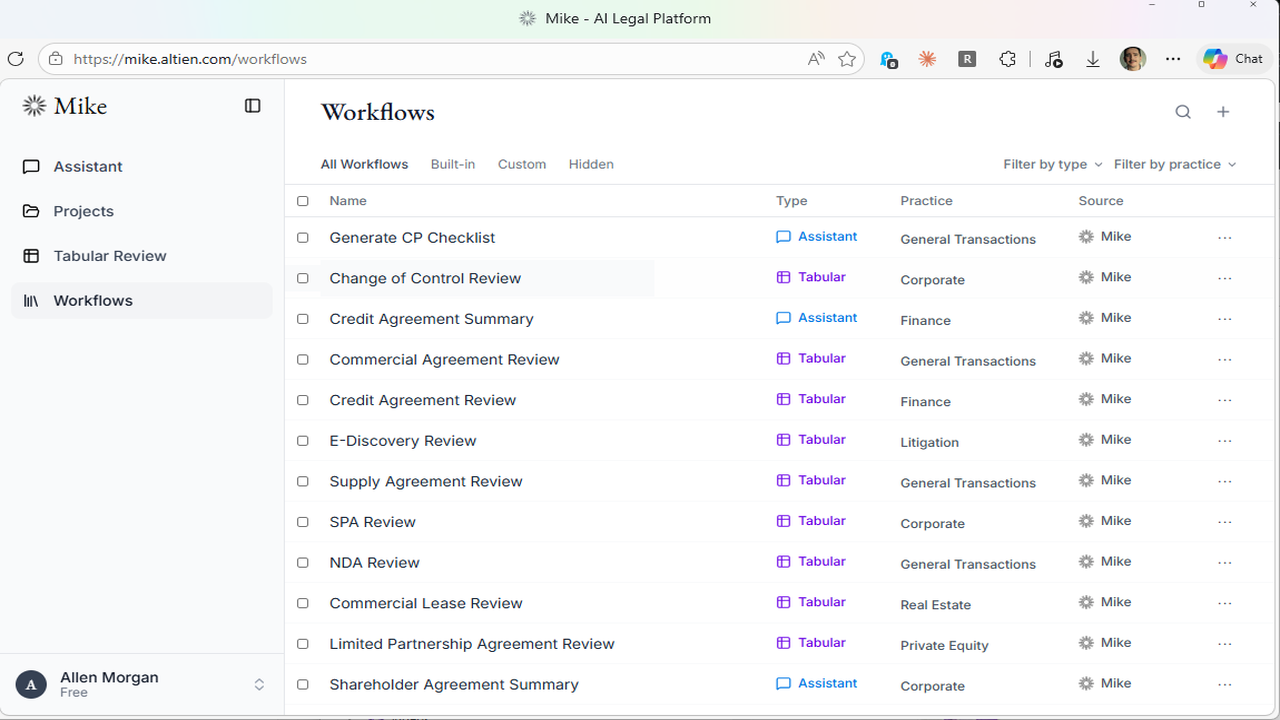
Task: Expand the Allen Morgan account menu
Action: pyautogui.click(x=142, y=685)
